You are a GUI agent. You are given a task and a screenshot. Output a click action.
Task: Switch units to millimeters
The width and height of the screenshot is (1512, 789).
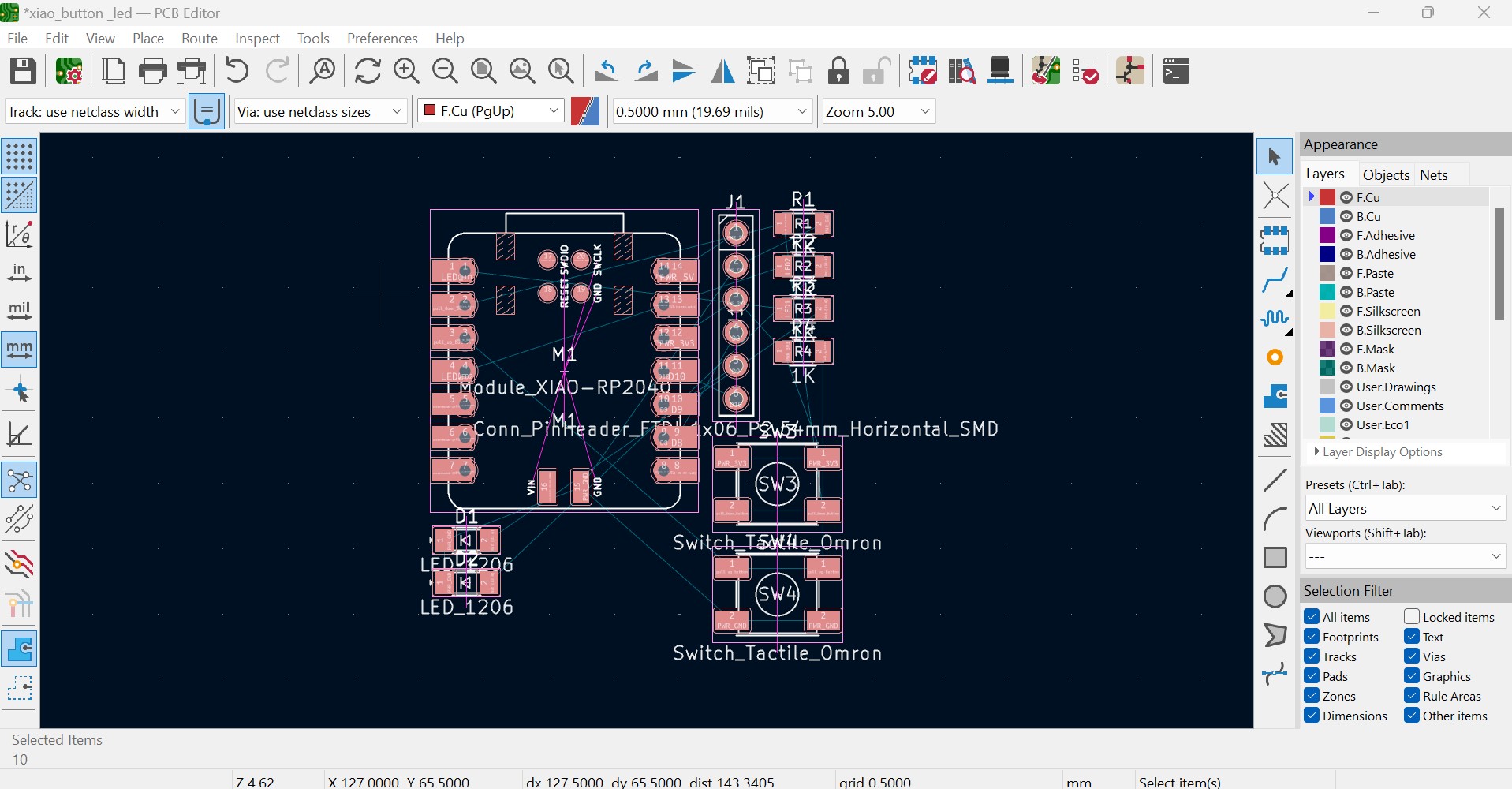coord(19,350)
